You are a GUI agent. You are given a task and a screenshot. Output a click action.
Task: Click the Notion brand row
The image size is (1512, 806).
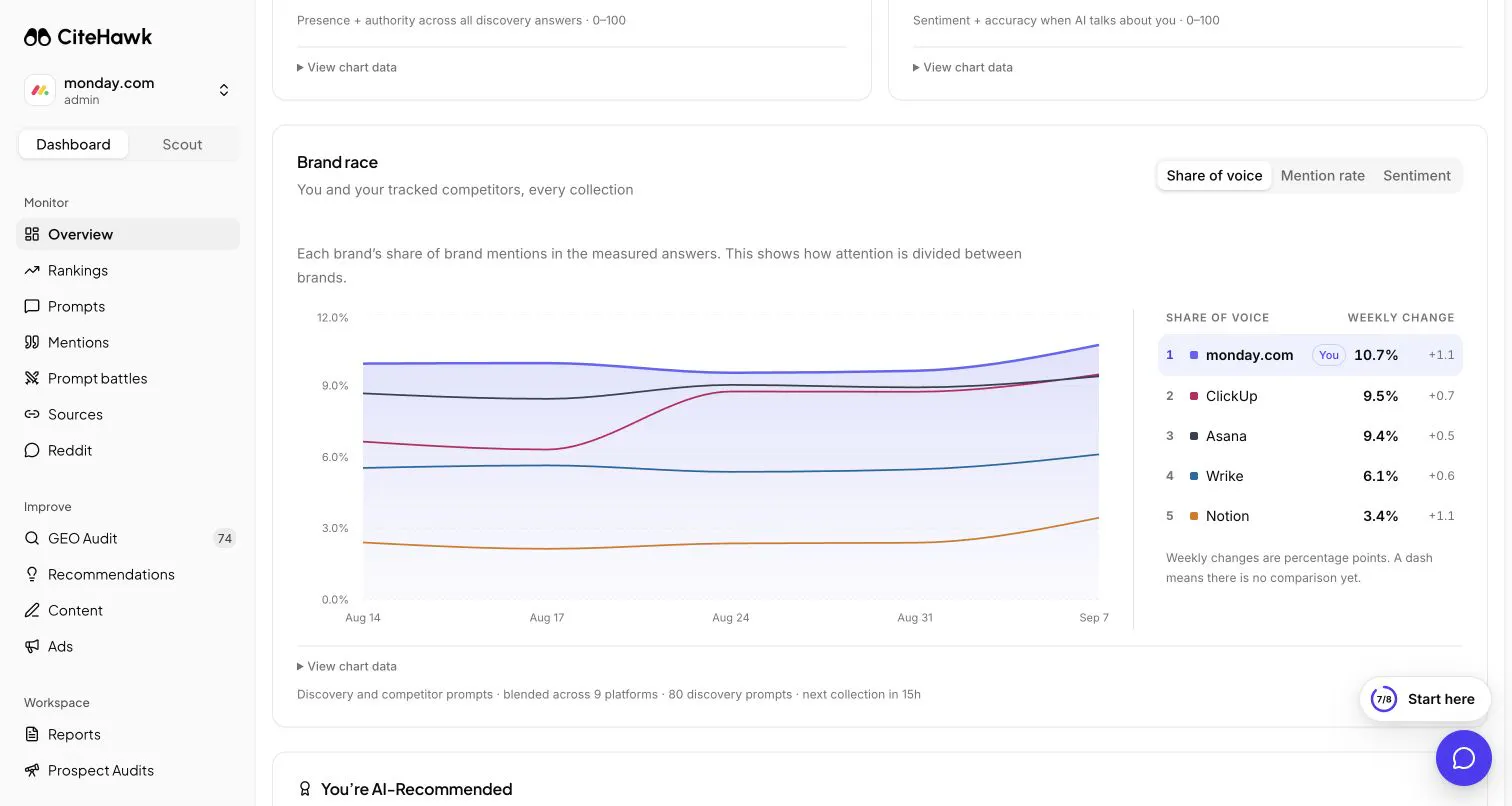point(1310,516)
